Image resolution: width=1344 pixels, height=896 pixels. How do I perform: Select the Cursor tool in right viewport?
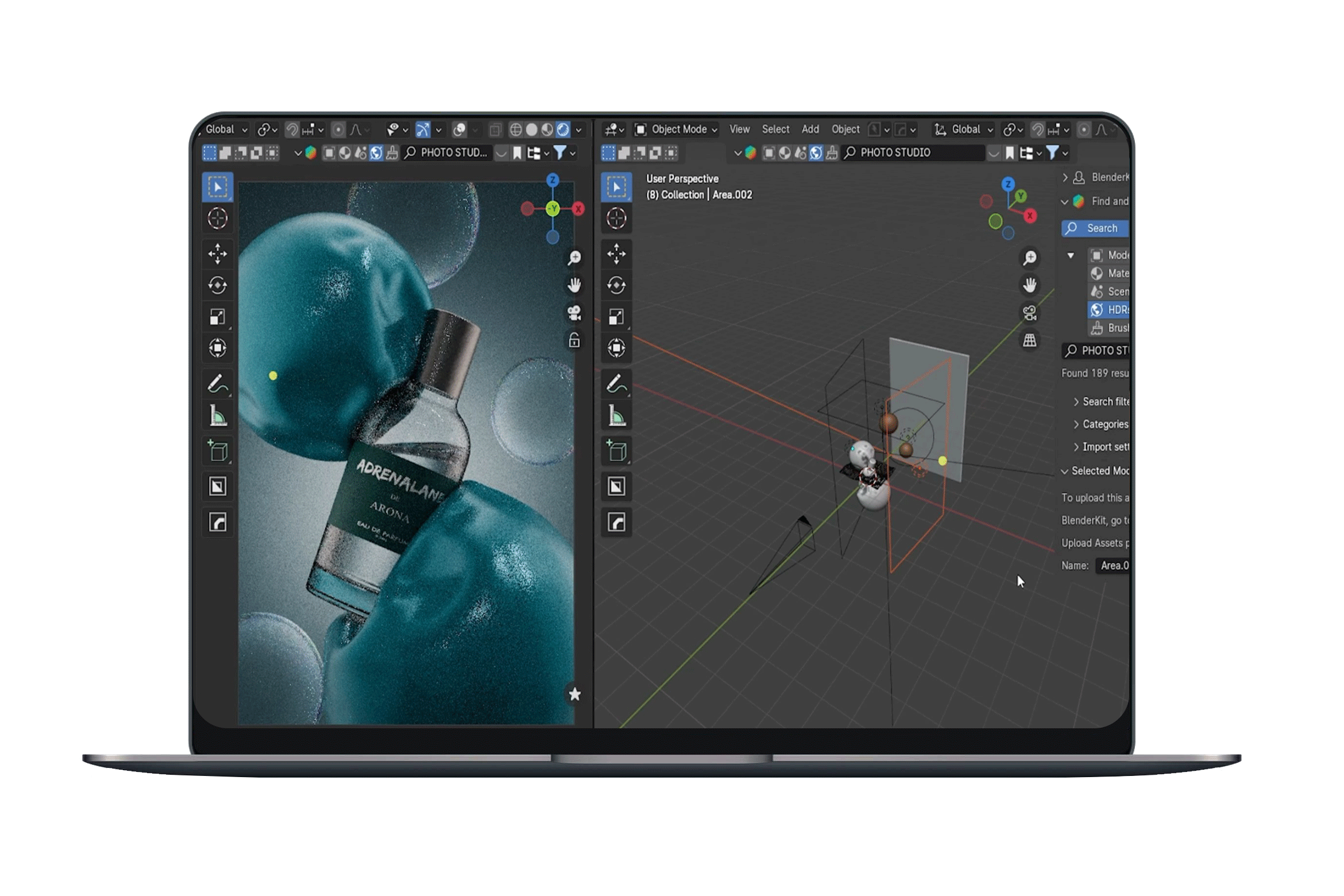coord(616,218)
